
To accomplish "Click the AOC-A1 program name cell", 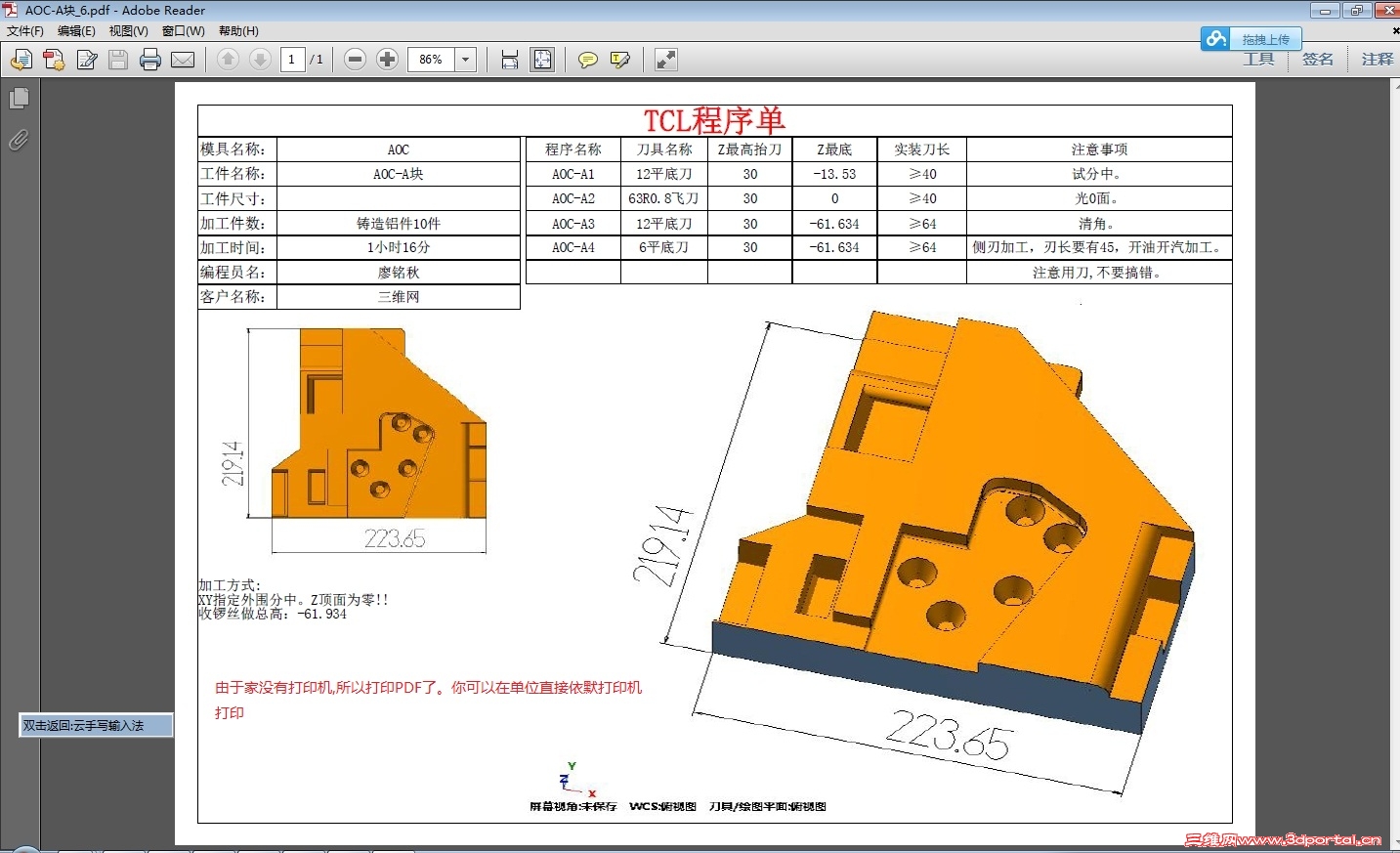I will pos(573,174).
